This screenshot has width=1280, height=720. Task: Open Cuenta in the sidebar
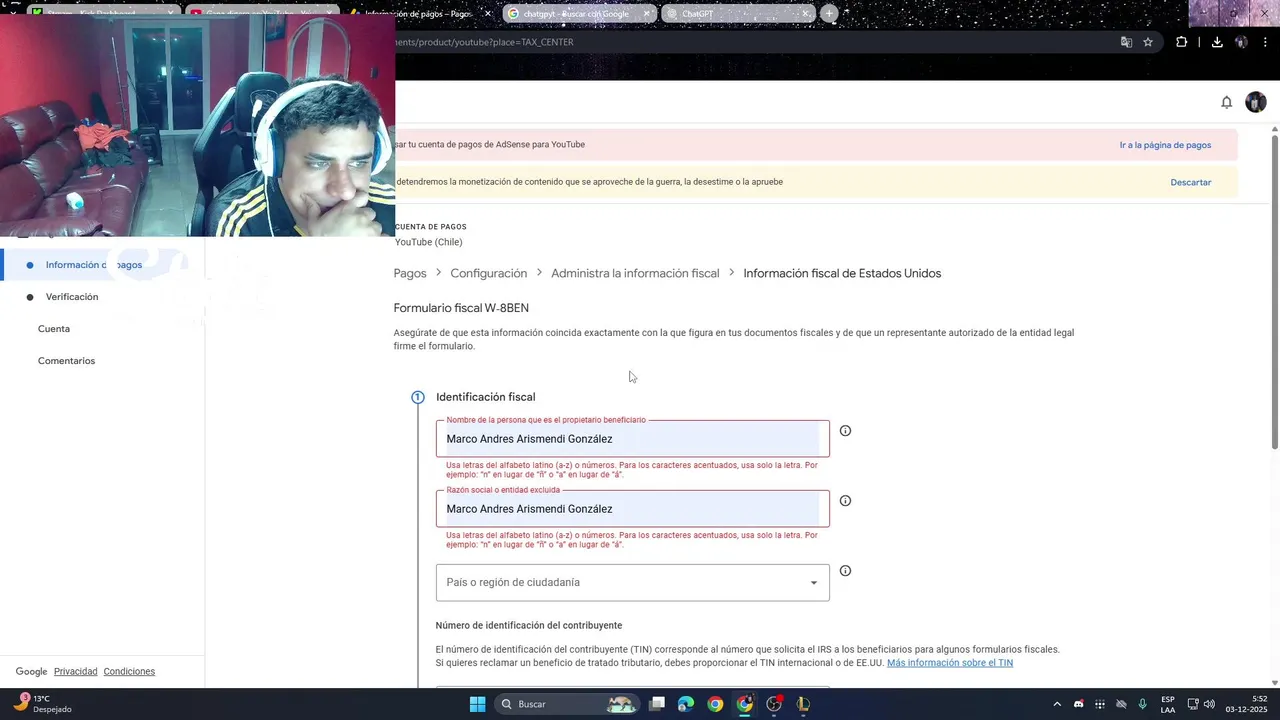tap(54, 329)
